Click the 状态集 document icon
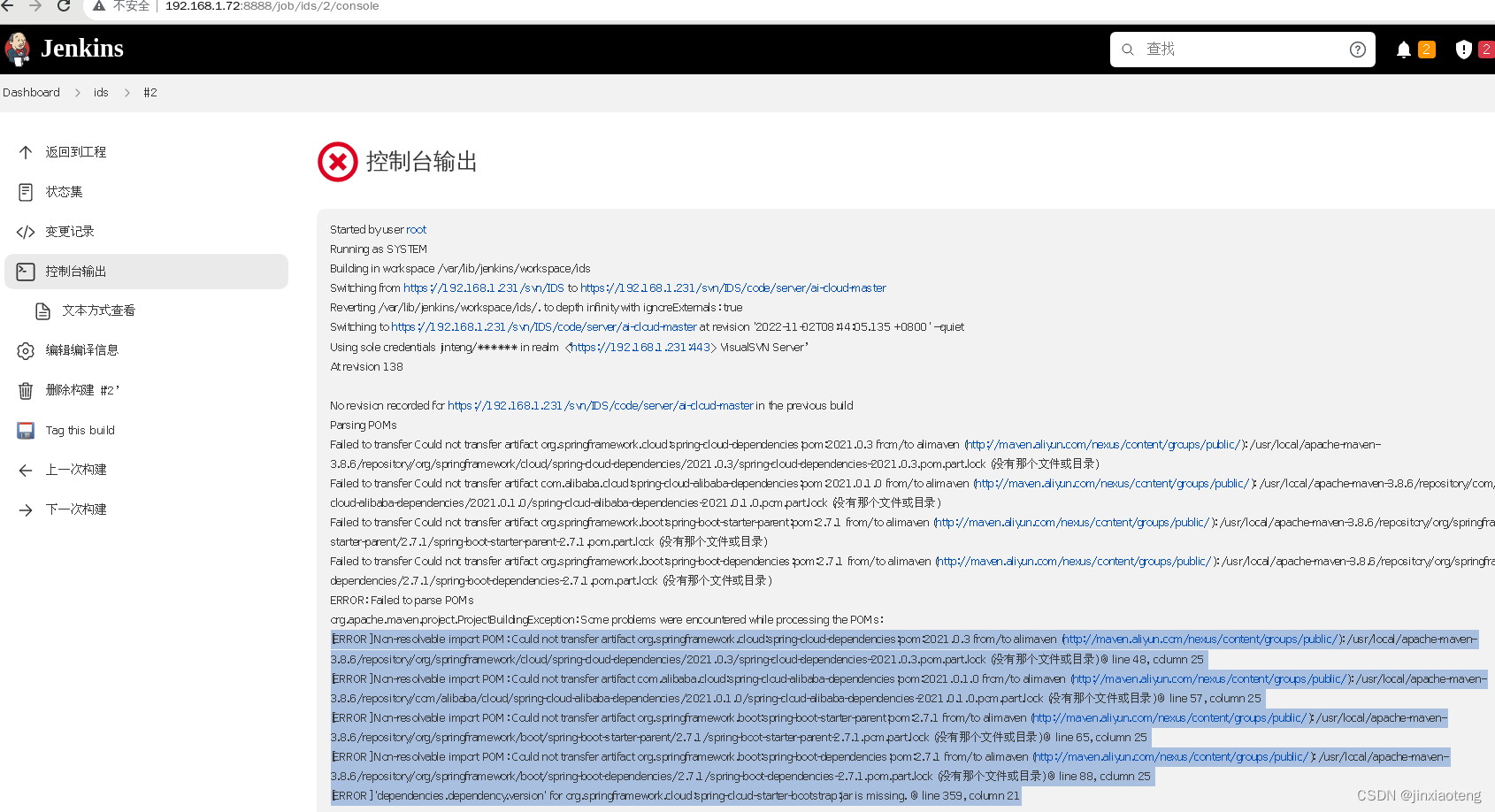The width and height of the screenshot is (1495, 812). (26, 192)
